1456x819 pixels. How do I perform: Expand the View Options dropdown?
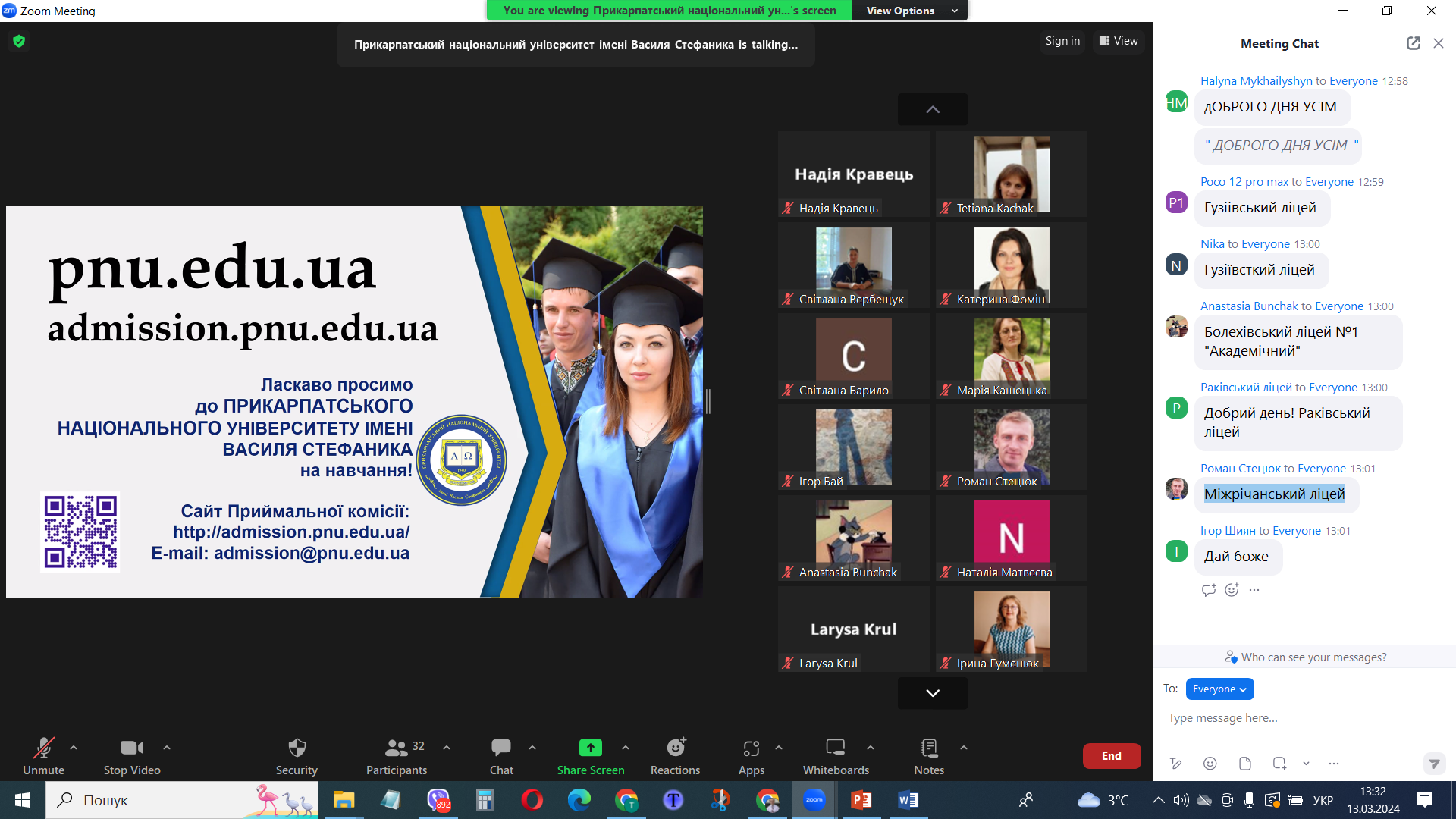[910, 11]
